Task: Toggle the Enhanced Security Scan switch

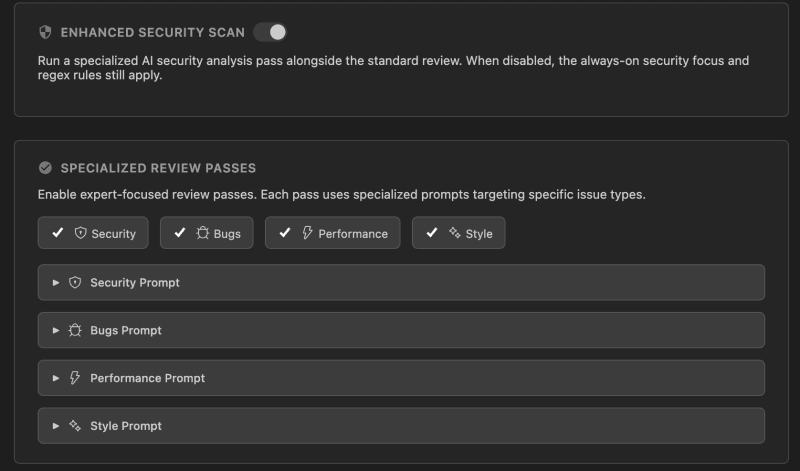Action: click(x=270, y=32)
